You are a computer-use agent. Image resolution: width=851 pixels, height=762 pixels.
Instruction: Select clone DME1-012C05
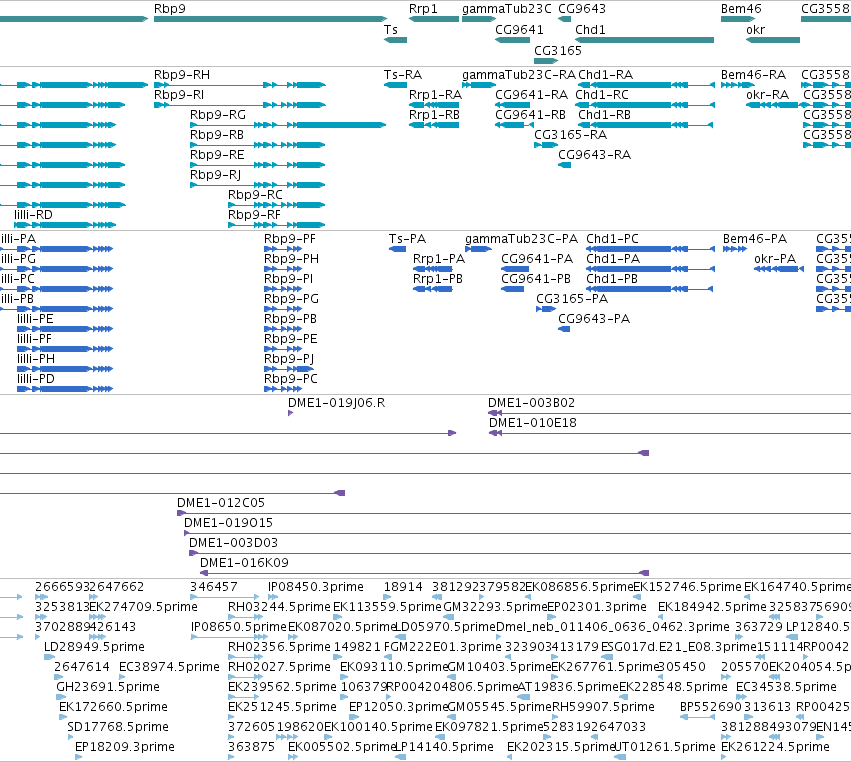pyautogui.click(x=221, y=503)
